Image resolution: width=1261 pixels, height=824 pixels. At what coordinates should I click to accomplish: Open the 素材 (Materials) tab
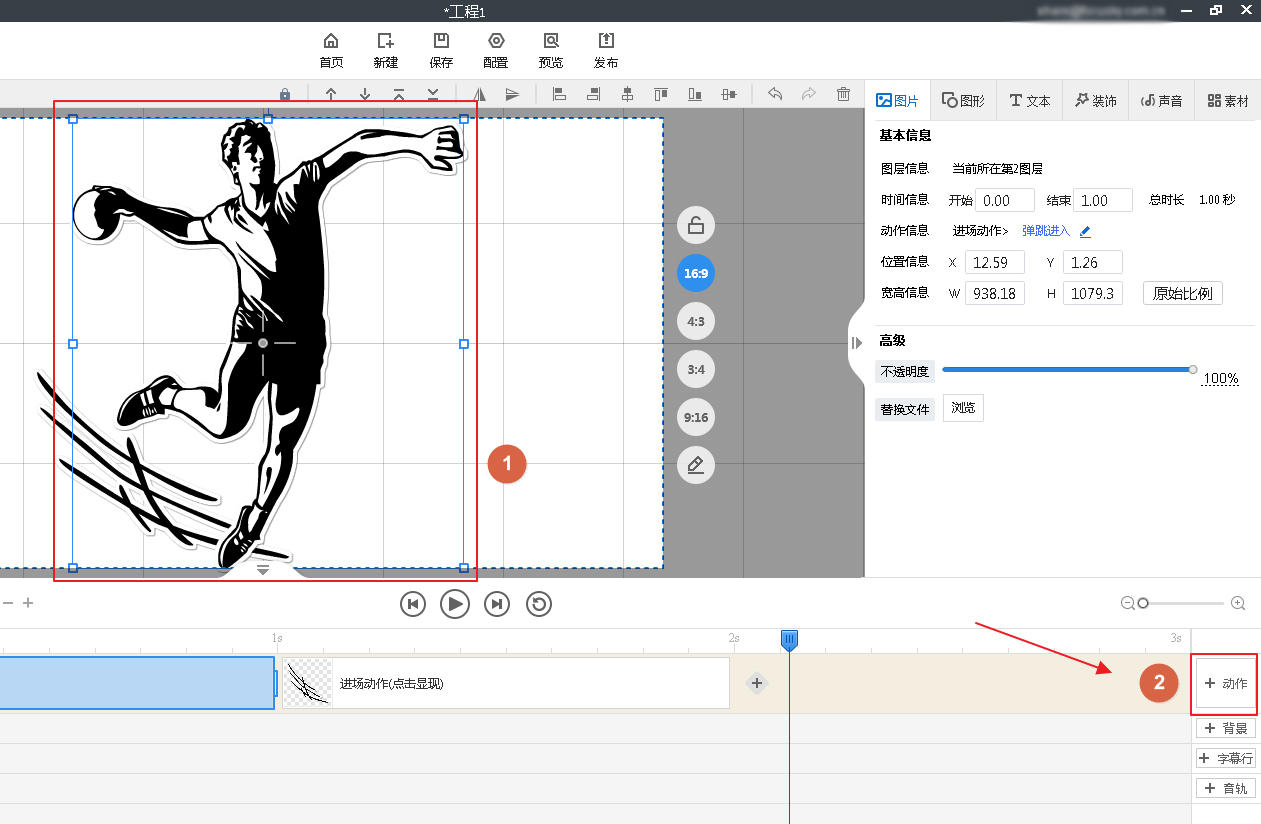pyautogui.click(x=1228, y=101)
